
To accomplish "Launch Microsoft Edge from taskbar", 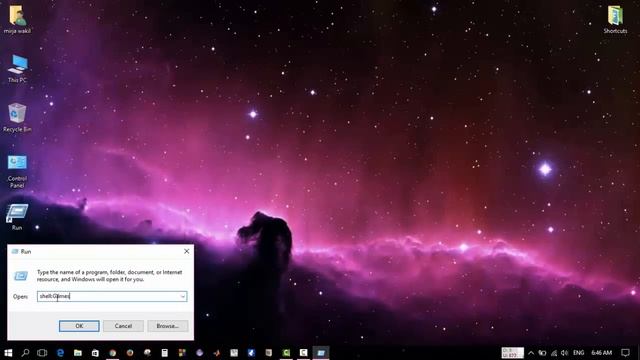I will [60, 353].
